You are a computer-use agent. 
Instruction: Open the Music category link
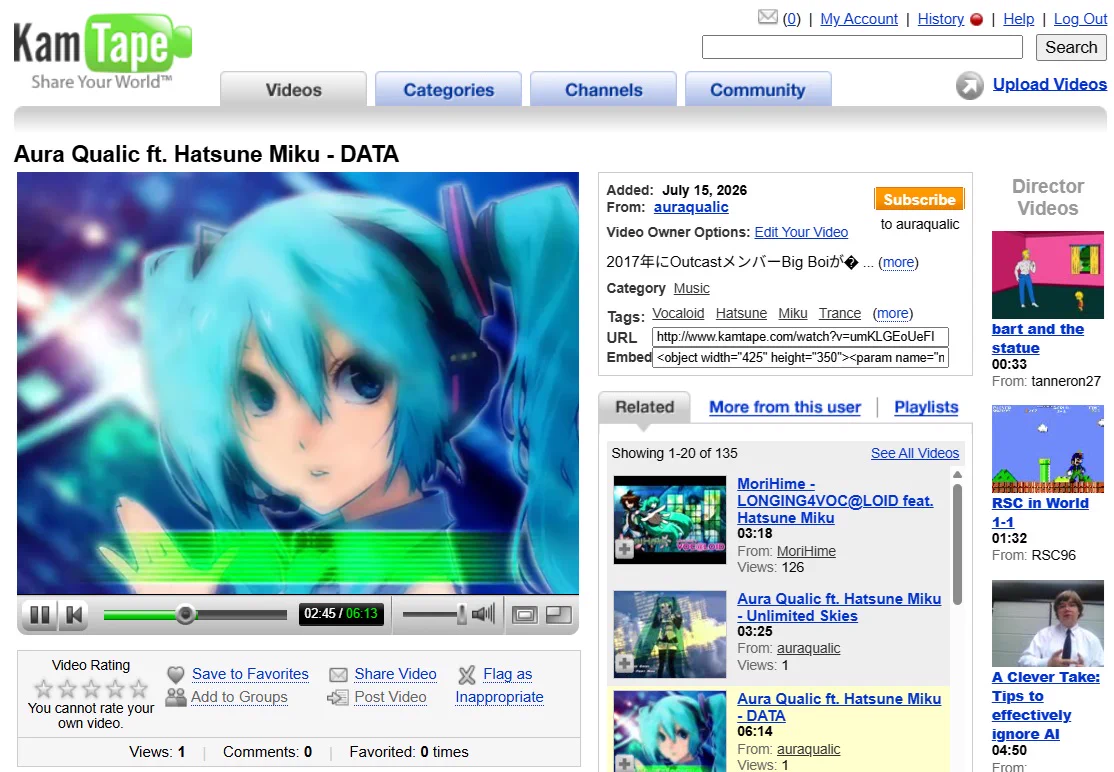pos(691,288)
